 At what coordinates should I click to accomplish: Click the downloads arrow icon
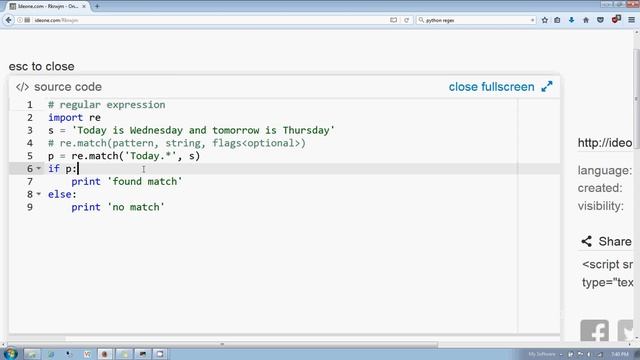(571, 20)
